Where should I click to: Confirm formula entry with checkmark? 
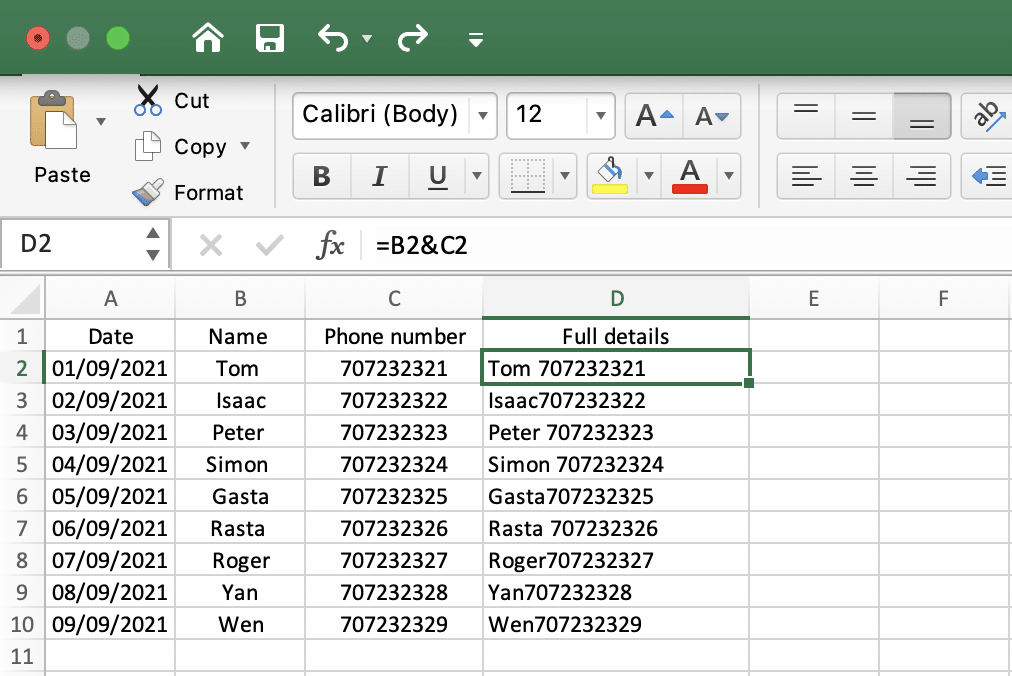click(269, 245)
